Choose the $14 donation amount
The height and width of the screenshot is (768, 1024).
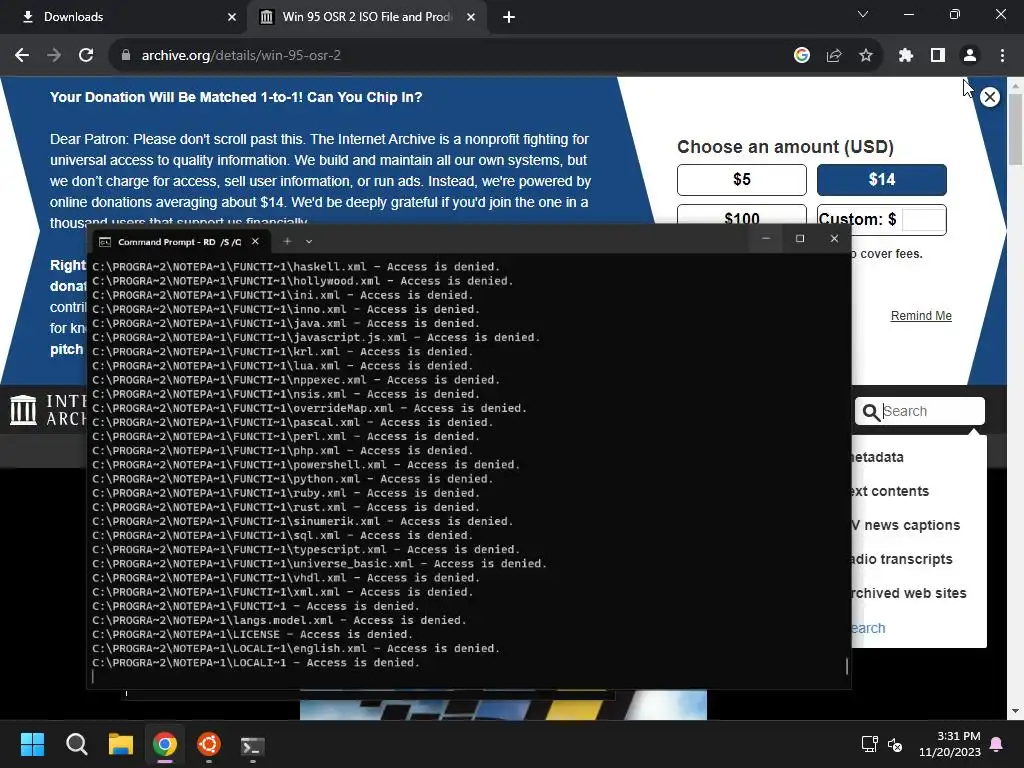882,180
